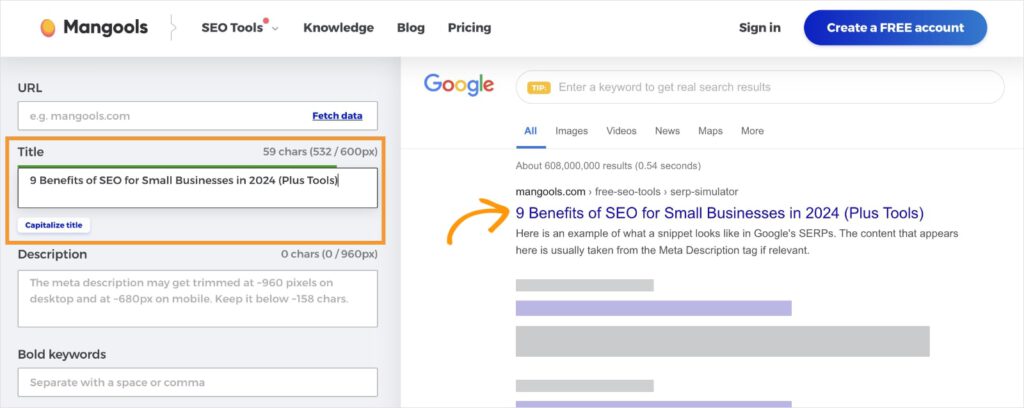The height and width of the screenshot is (408, 1024).
Task: Click the 0 chars description counter
Action: [x=329, y=254]
